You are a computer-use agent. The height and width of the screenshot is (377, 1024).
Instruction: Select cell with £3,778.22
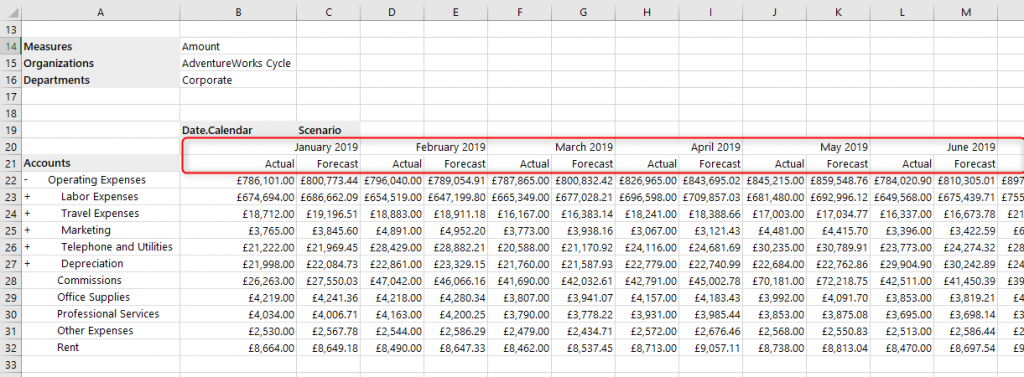(583, 314)
